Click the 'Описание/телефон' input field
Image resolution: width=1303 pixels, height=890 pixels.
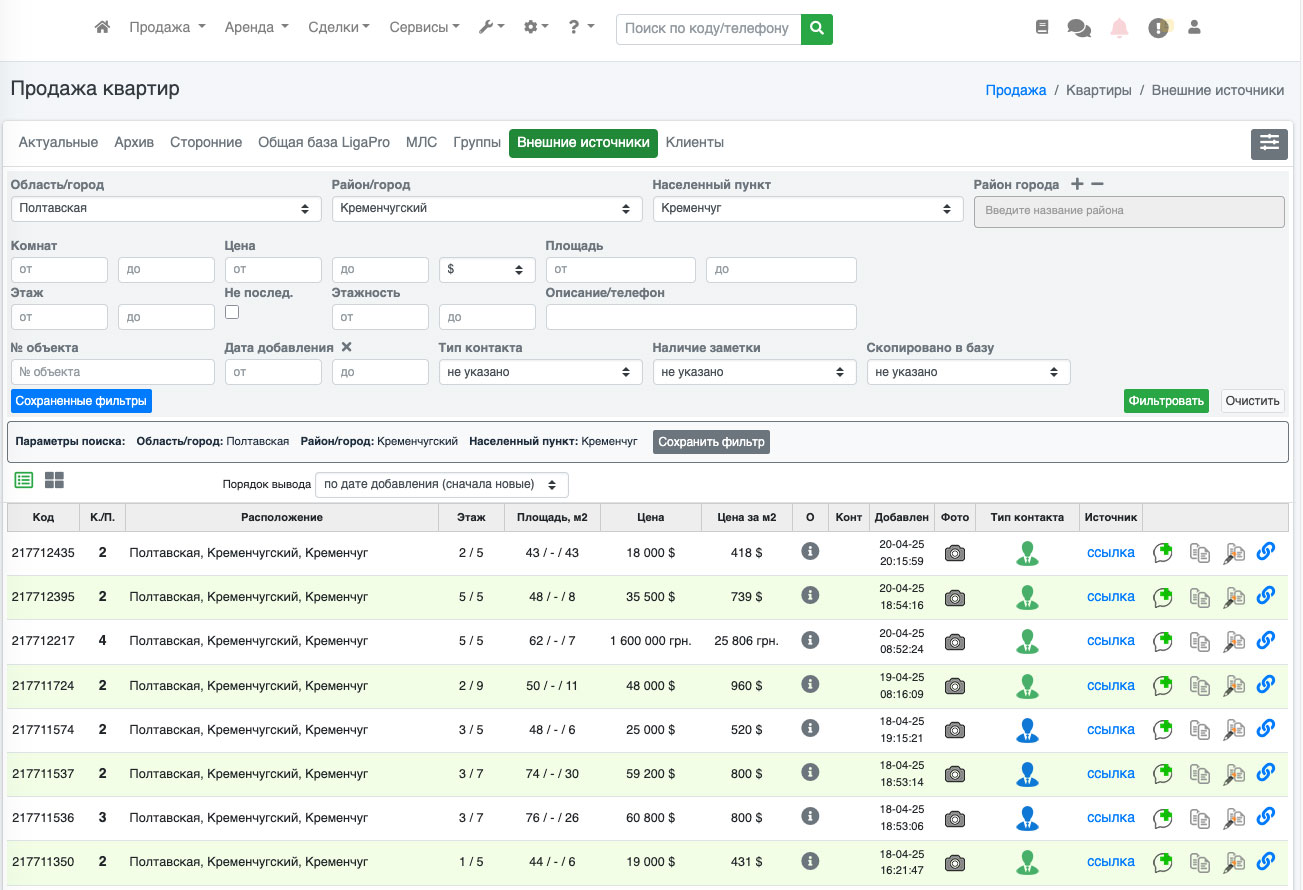(701, 317)
